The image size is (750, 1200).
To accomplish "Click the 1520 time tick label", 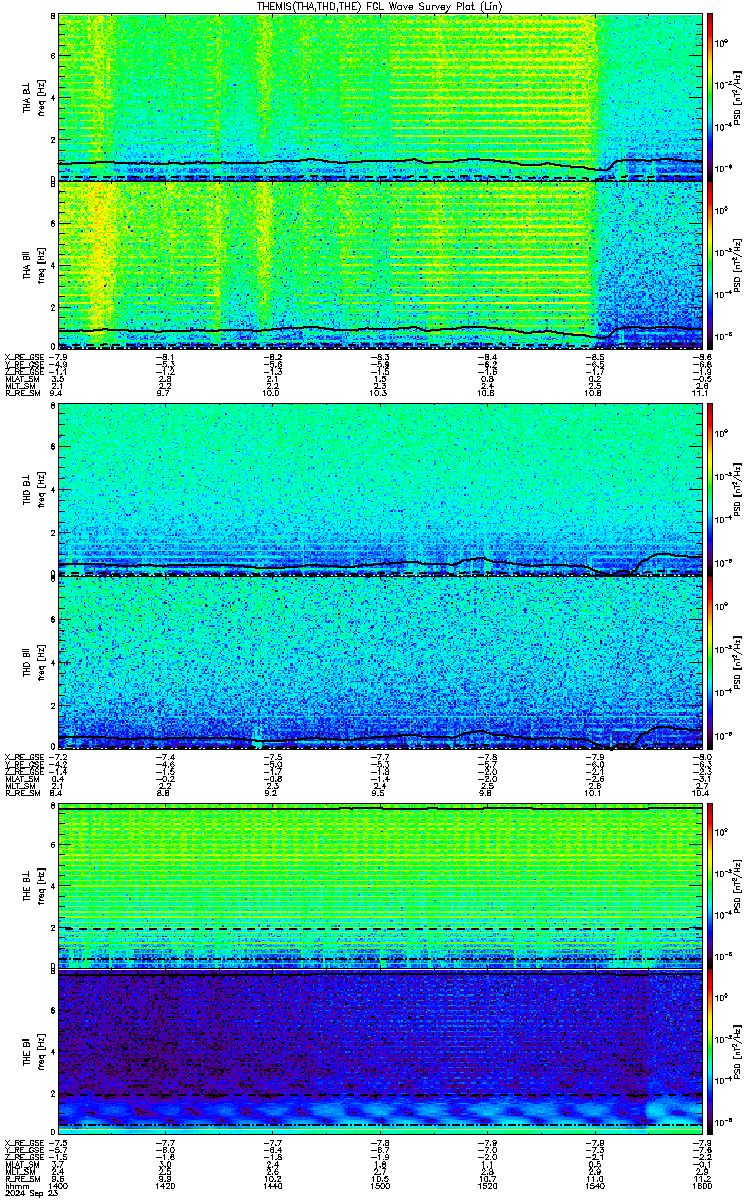I will 488,1186.
